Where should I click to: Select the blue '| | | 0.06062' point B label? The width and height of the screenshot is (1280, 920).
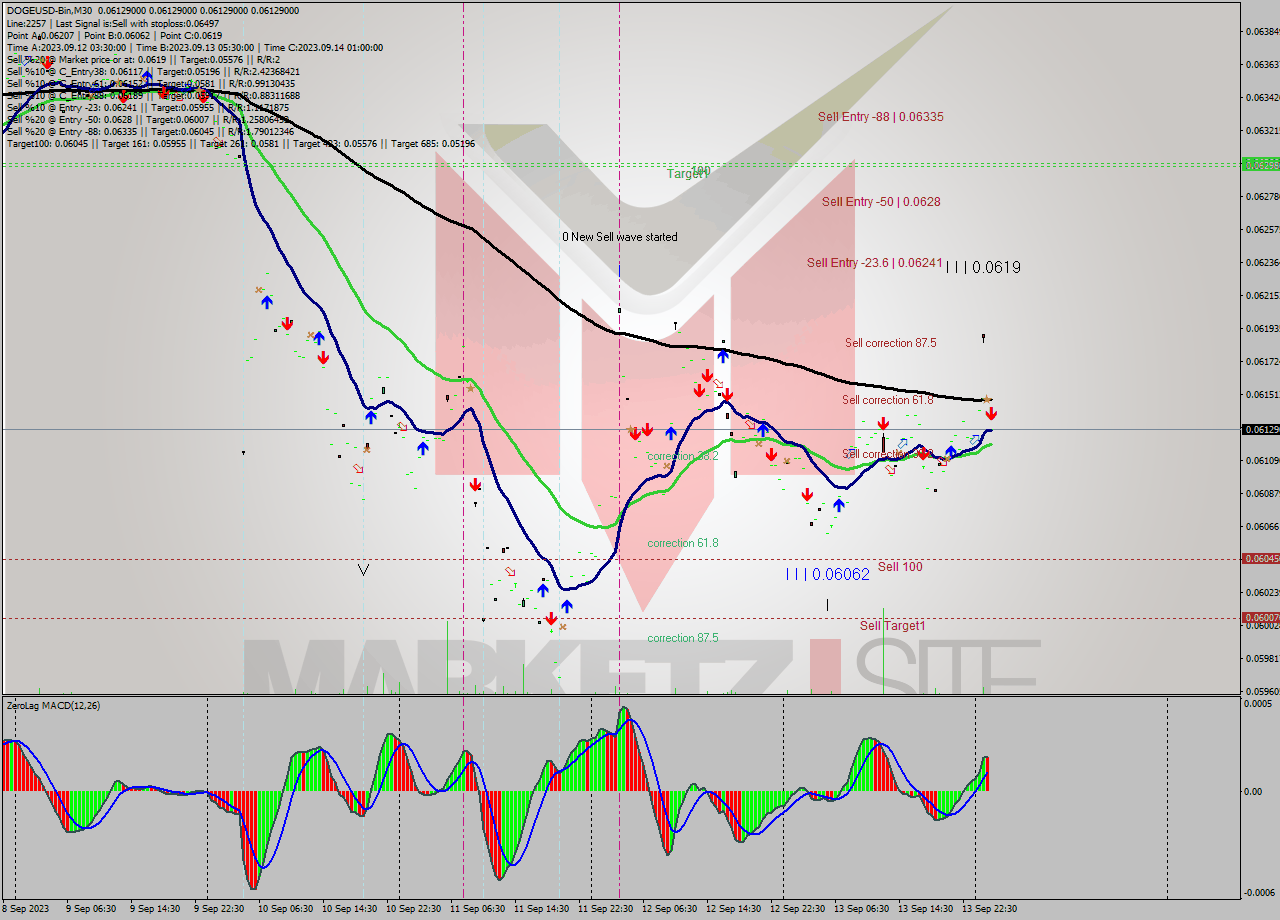point(827,574)
